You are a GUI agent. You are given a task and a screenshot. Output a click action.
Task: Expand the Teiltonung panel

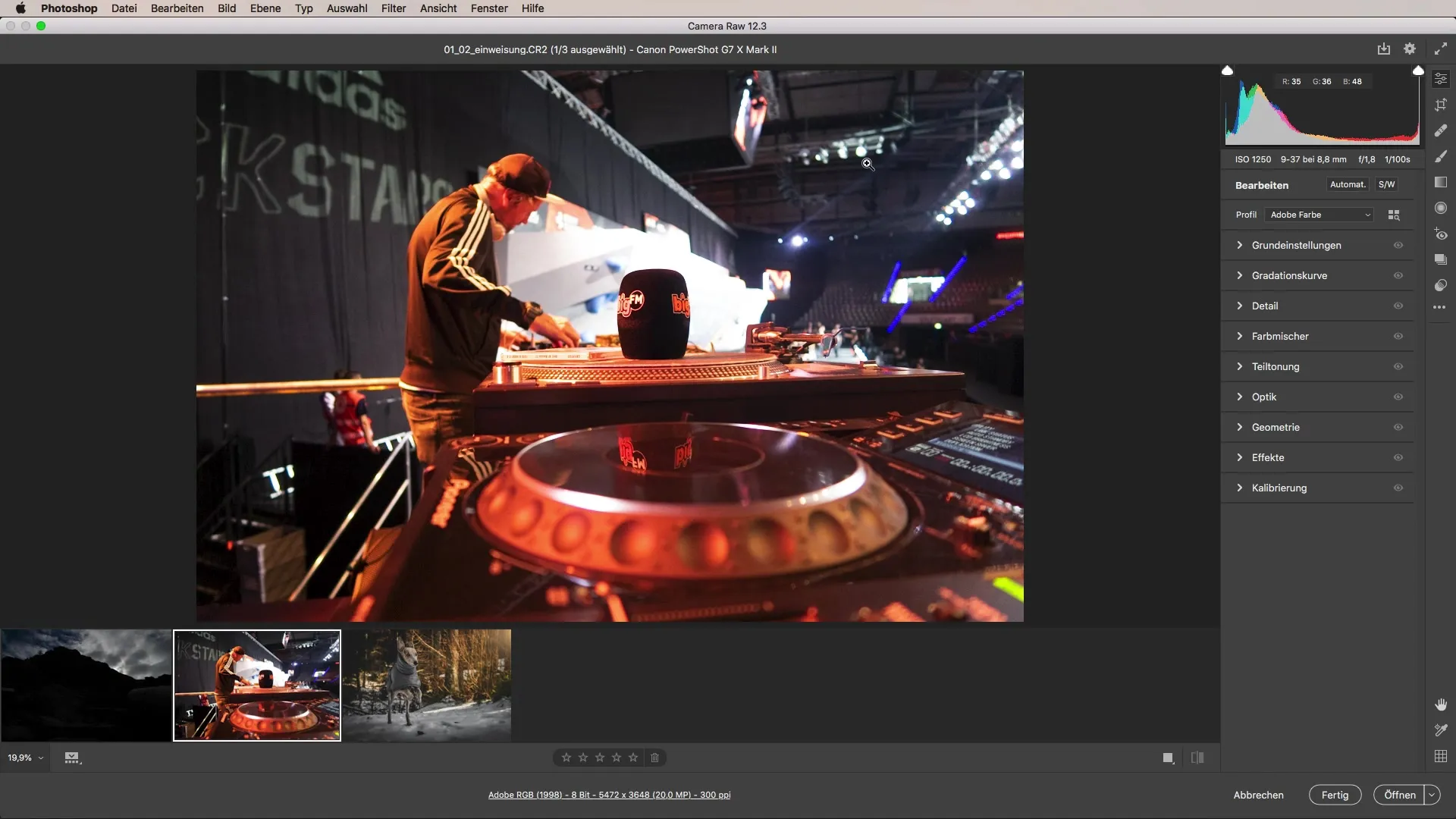[1240, 366]
